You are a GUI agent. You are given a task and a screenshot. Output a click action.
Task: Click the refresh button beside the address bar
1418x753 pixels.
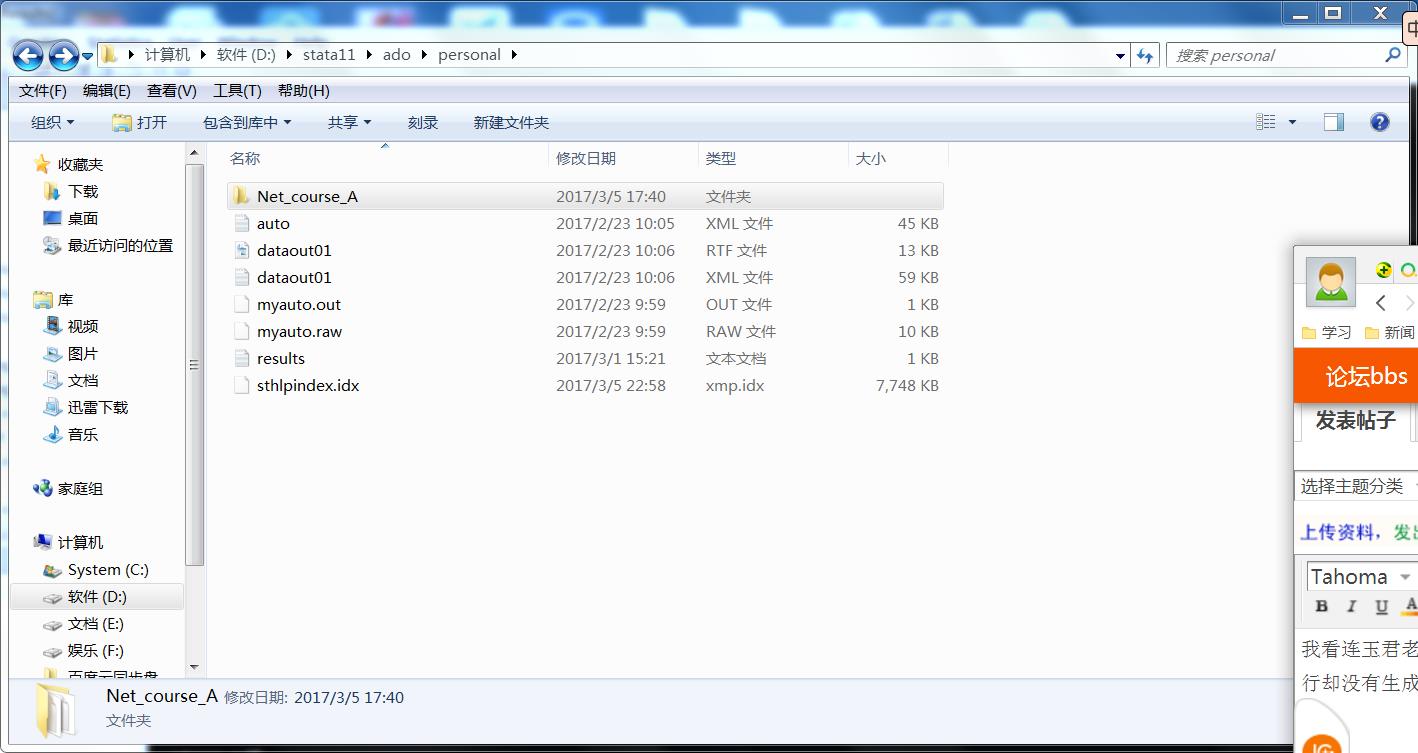pyautogui.click(x=1145, y=56)
